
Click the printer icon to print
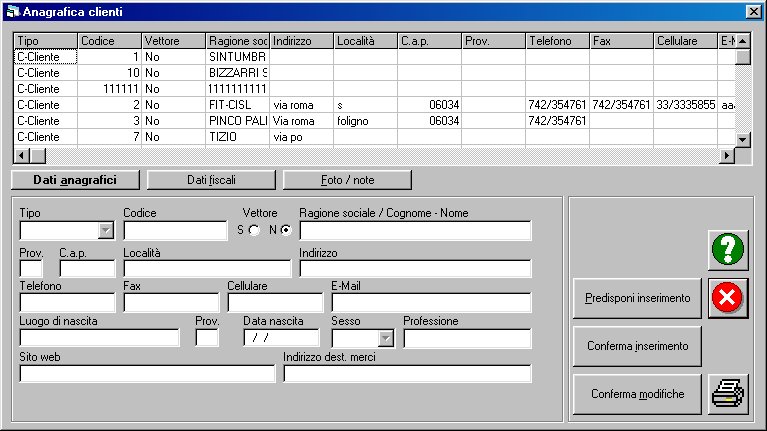click(727, 394)
